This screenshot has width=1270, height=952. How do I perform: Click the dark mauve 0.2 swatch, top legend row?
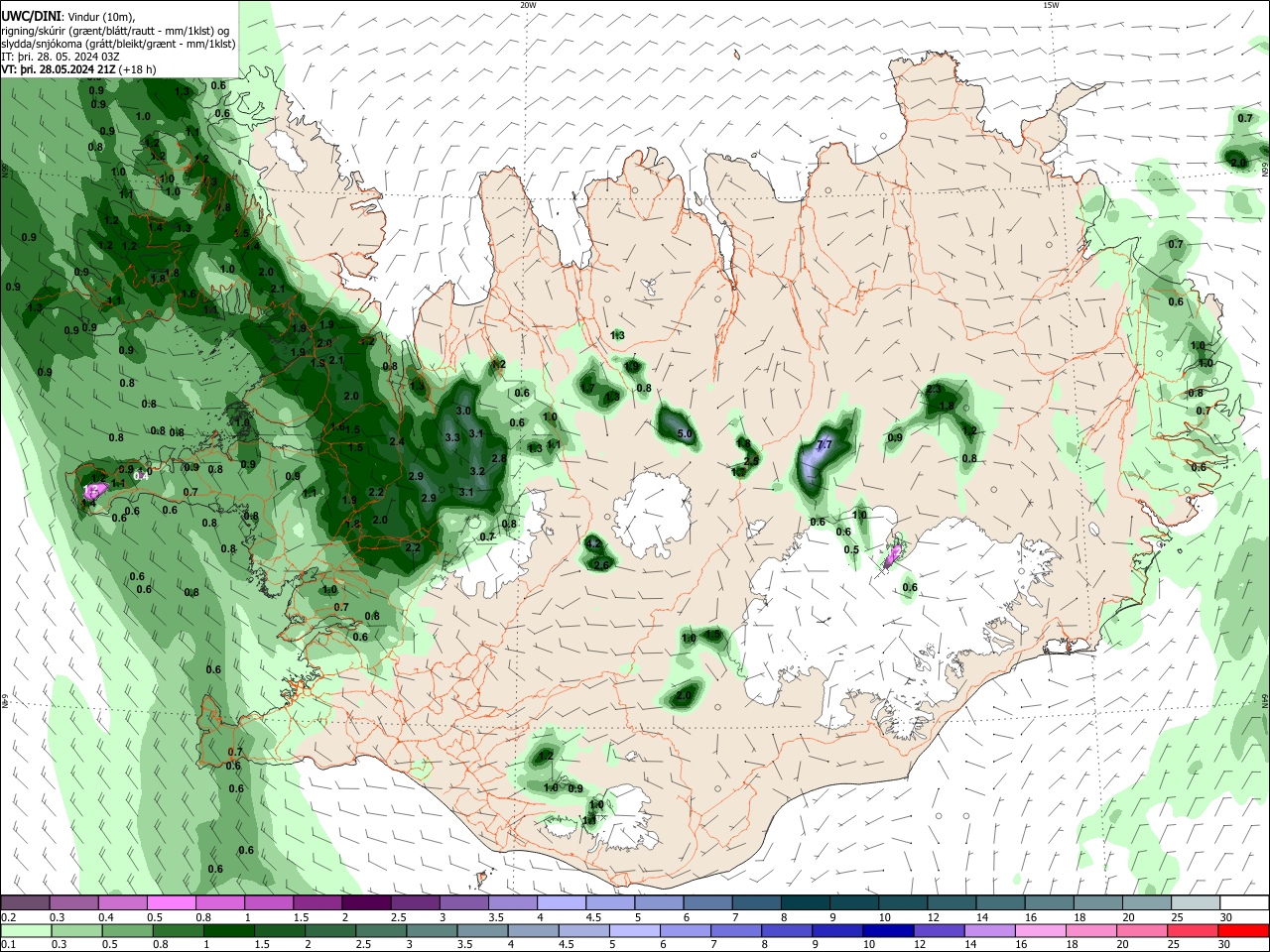tap(25, 903)
